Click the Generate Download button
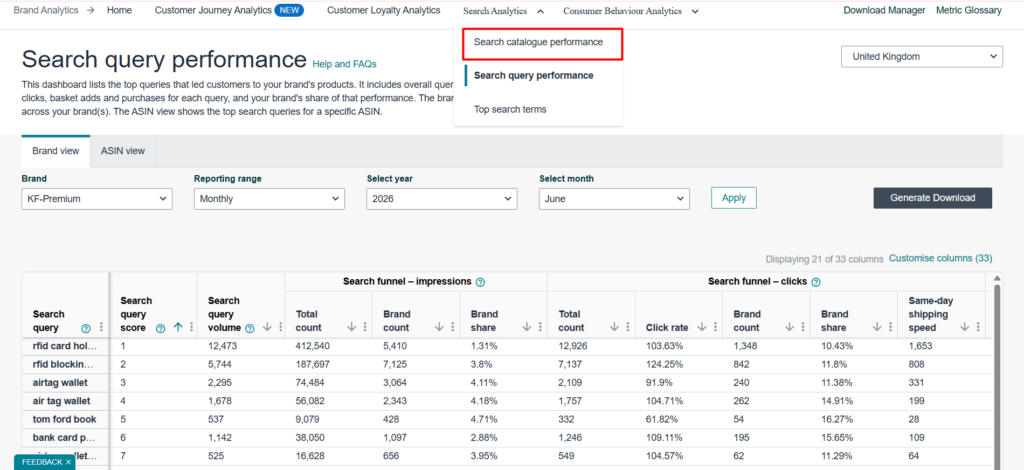Image resolution: width=1024 pixels, height=470 pixels. [933, 198]
